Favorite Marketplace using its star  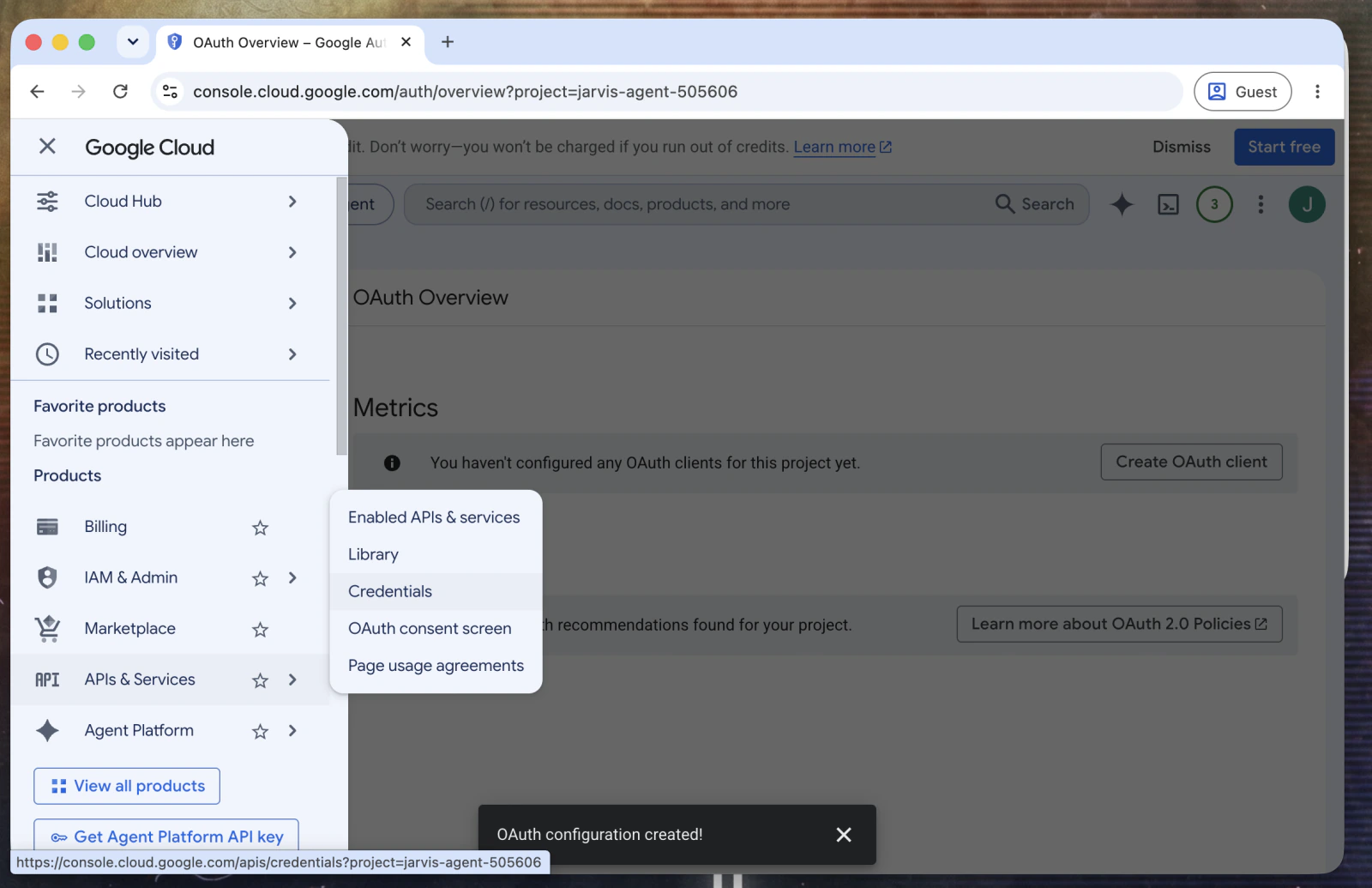(261, 630)
